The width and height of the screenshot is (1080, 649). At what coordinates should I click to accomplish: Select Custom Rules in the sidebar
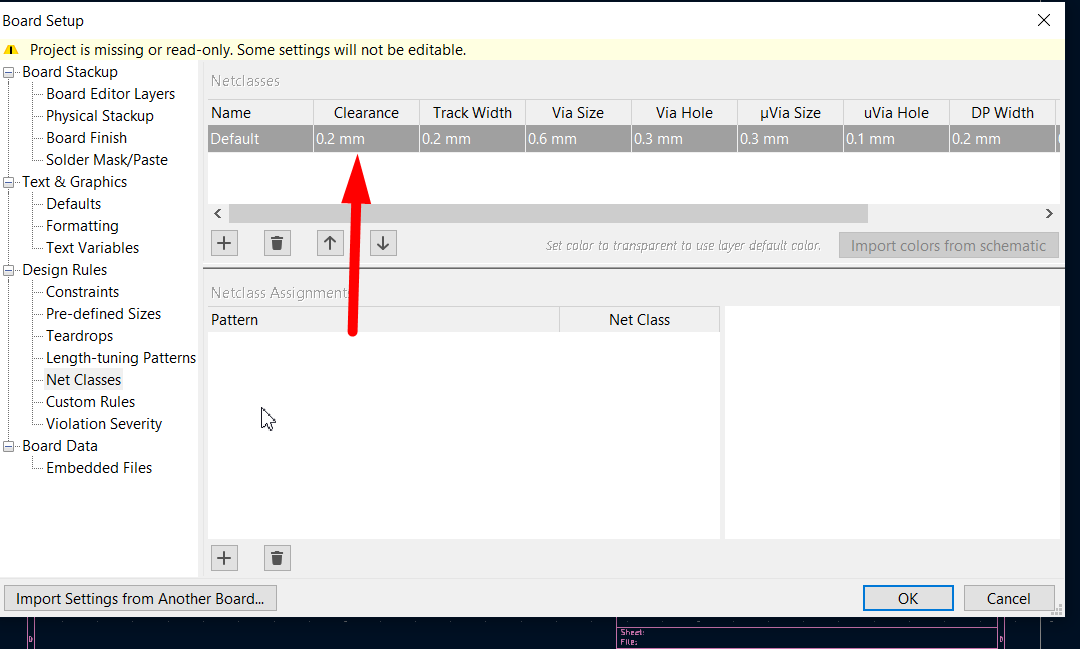90,402
